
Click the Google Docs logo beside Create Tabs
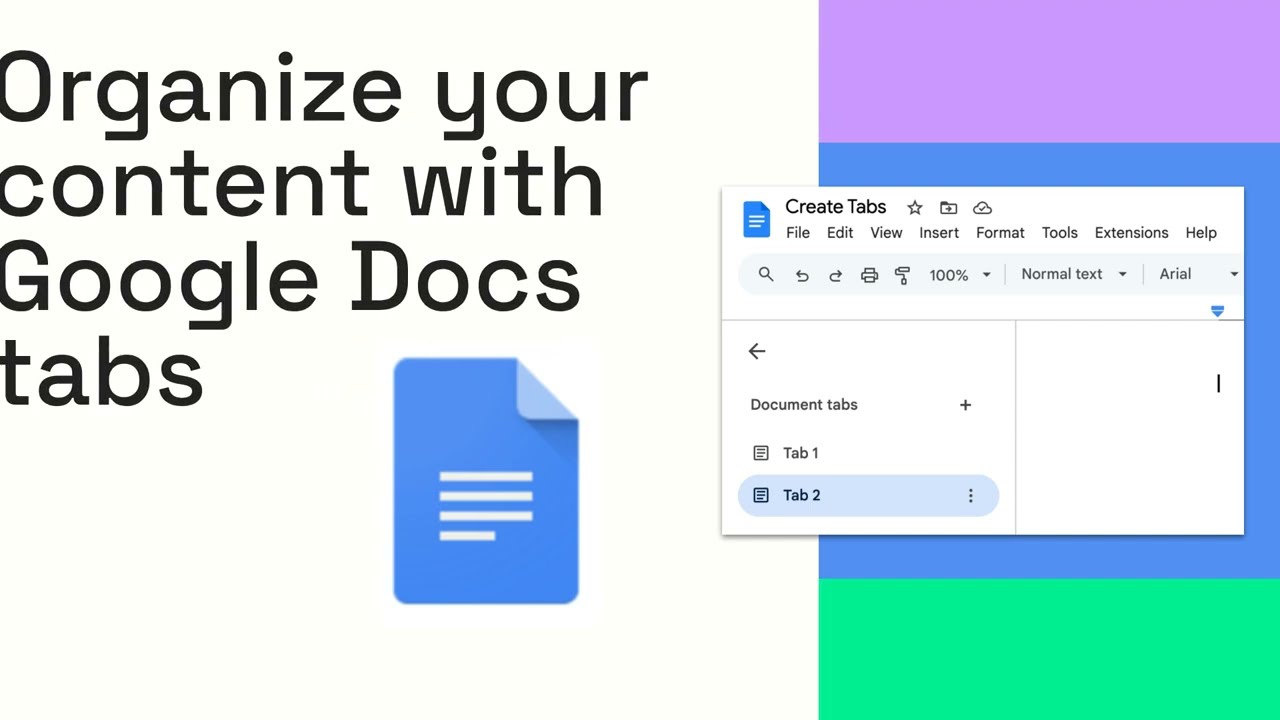click(x=757, y=219)
